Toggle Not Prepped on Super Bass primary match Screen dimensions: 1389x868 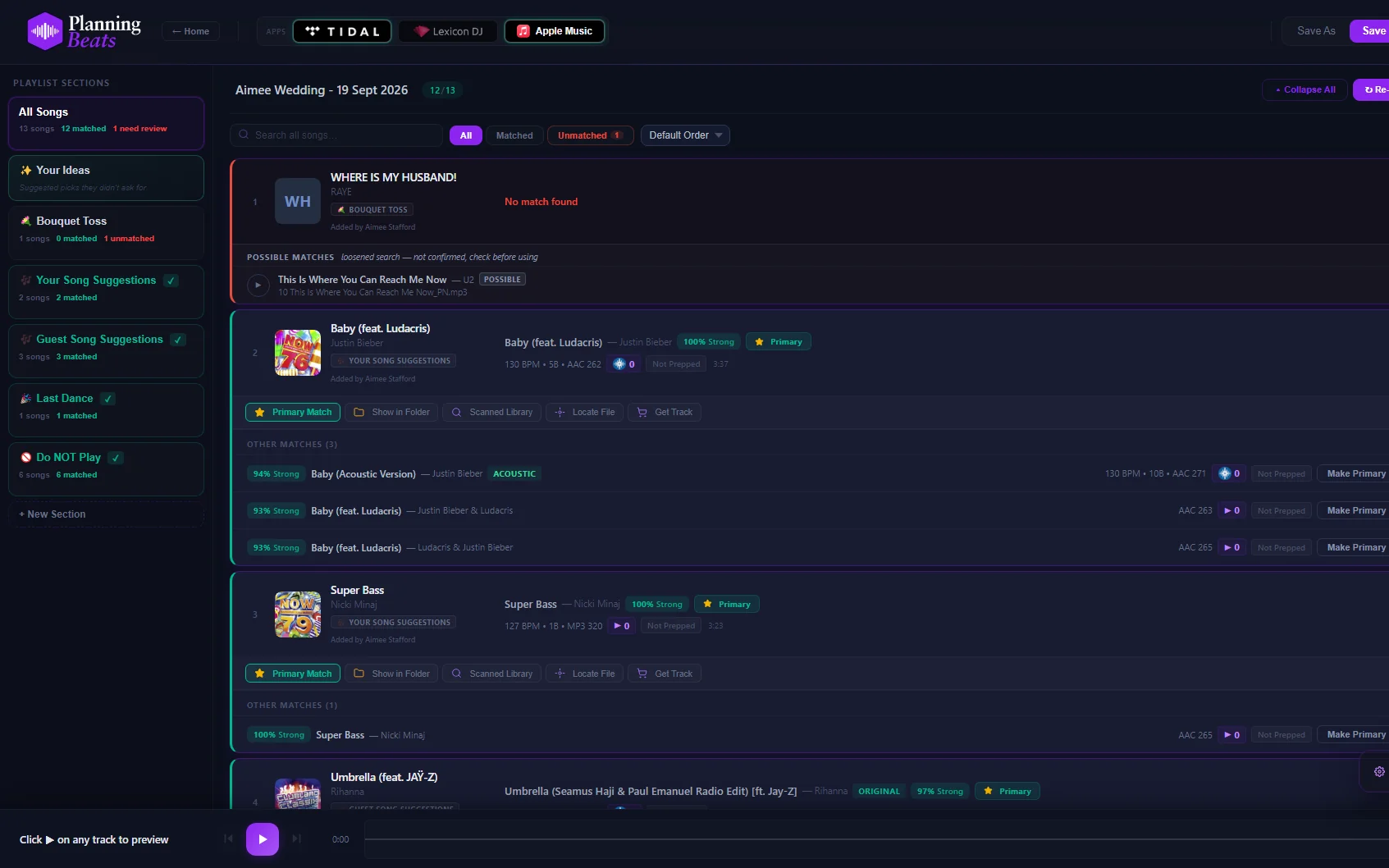(671, 626)
